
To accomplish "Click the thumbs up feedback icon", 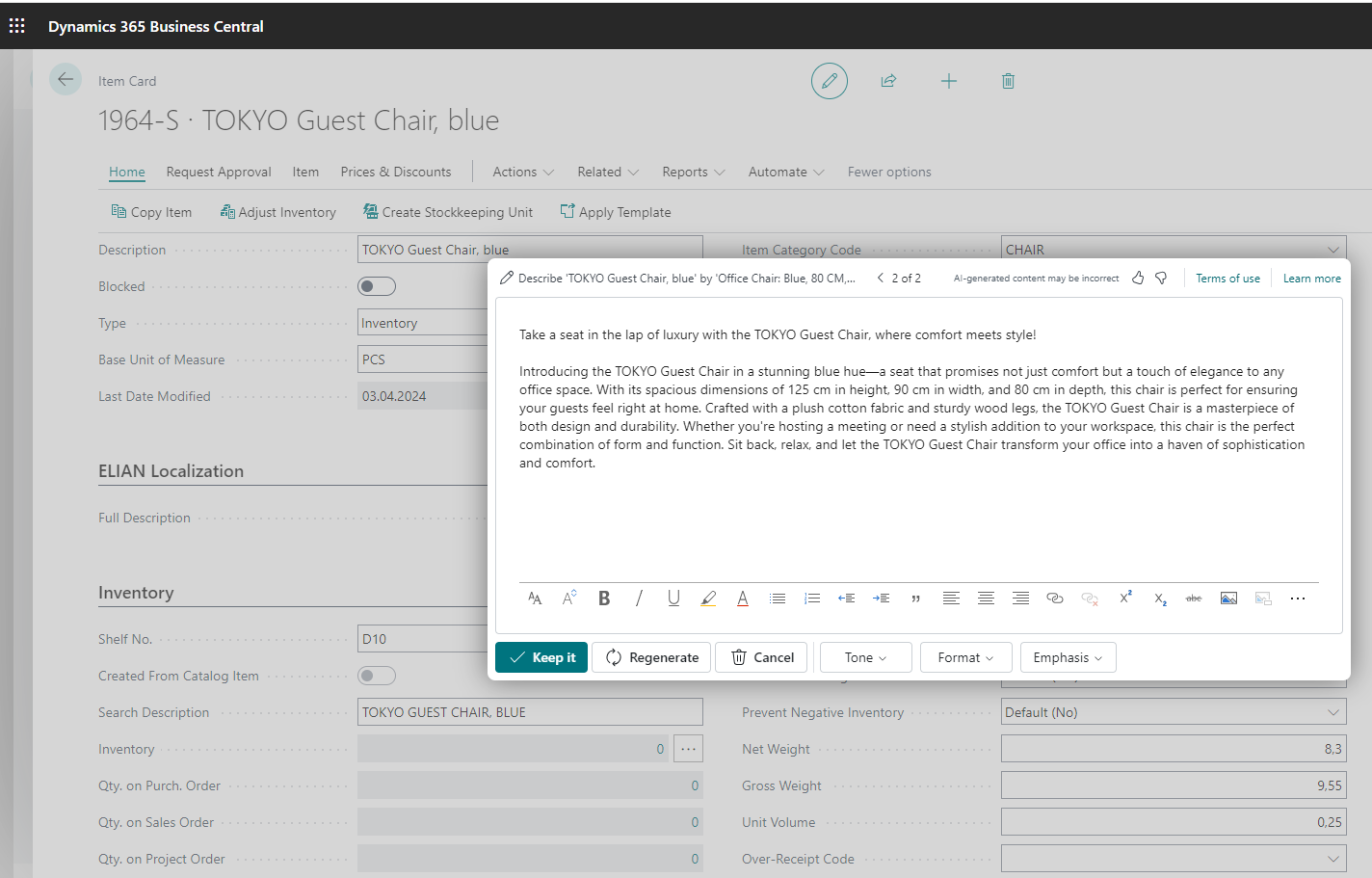I will 1138,278.
